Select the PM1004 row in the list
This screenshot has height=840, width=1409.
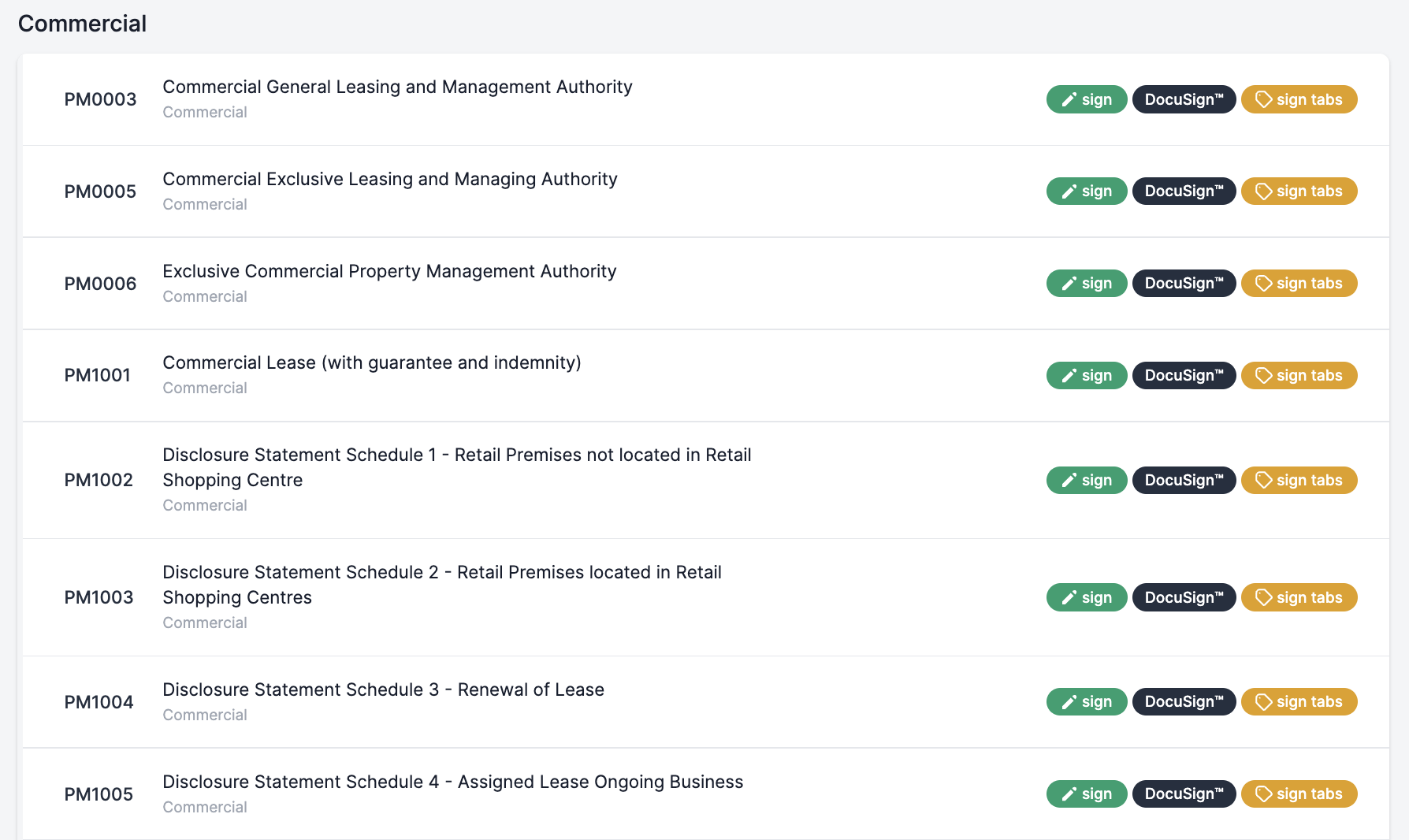552,701
